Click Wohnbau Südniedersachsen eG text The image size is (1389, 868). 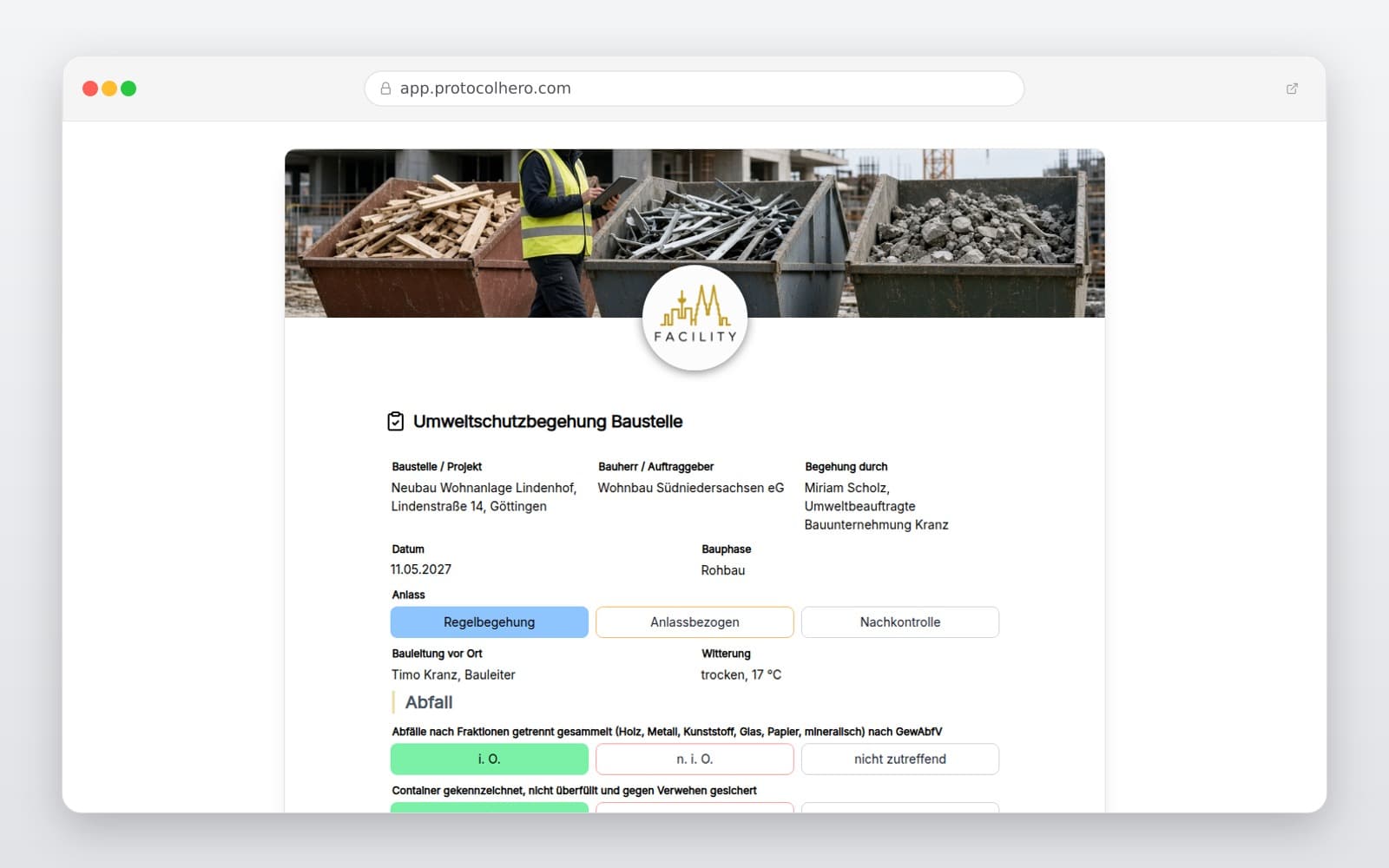[x=691, y=488]
